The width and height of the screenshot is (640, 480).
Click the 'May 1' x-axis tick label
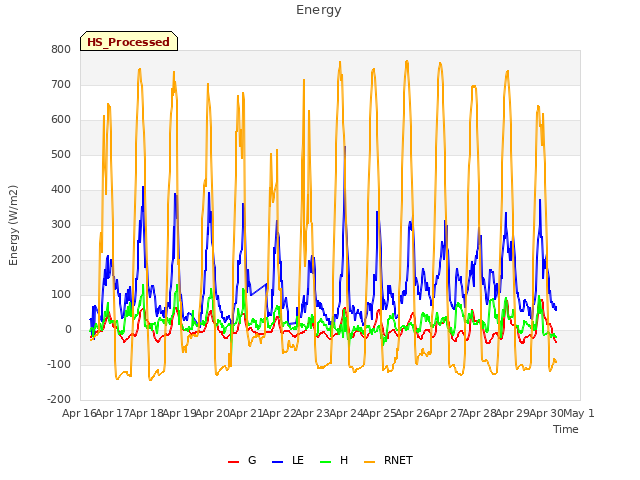coord(578,413)
